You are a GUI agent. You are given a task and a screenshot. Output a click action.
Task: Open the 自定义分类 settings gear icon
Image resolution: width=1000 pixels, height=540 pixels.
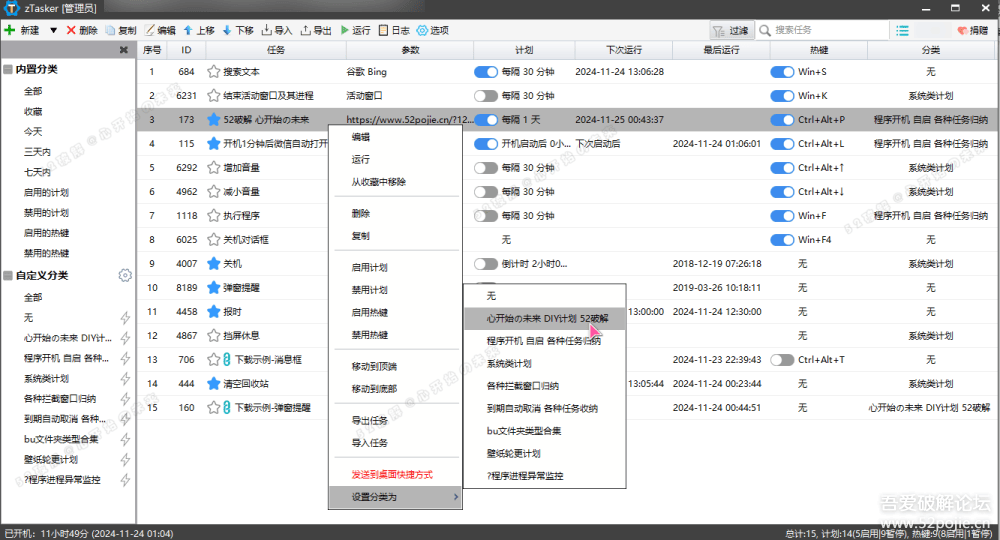point(125,275)
